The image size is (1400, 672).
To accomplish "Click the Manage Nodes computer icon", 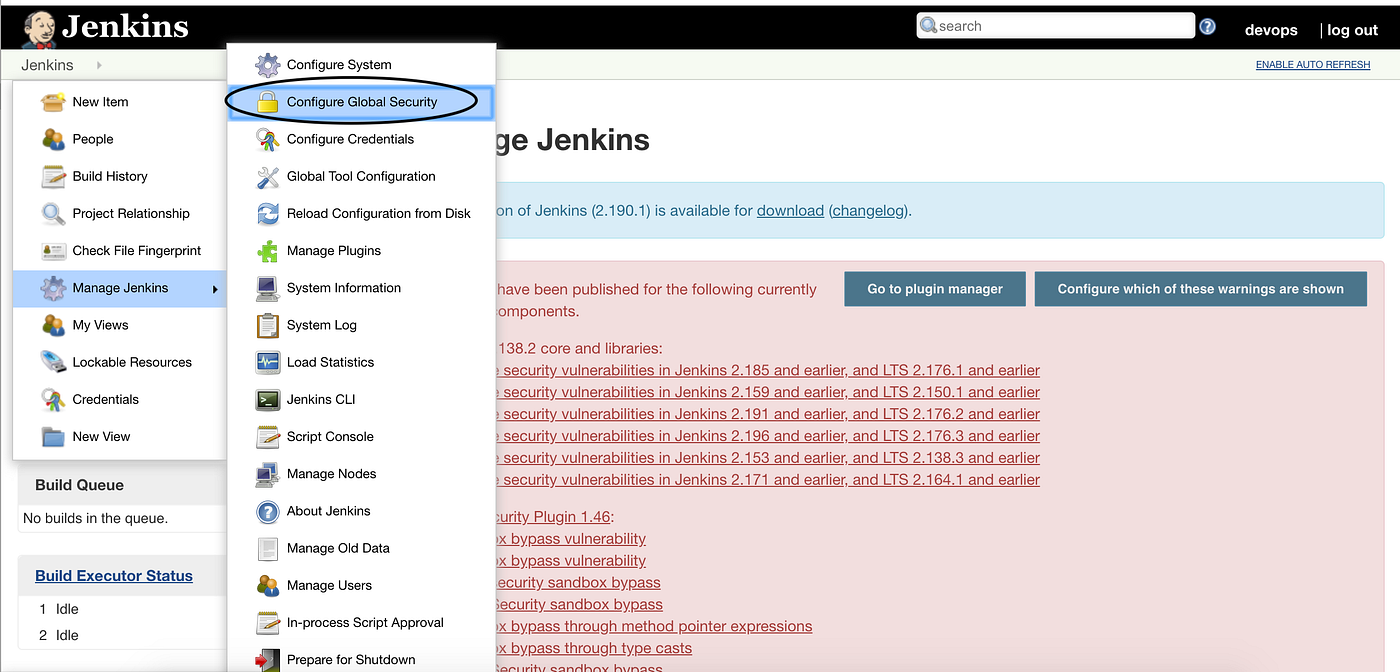I will pos(266,473).
